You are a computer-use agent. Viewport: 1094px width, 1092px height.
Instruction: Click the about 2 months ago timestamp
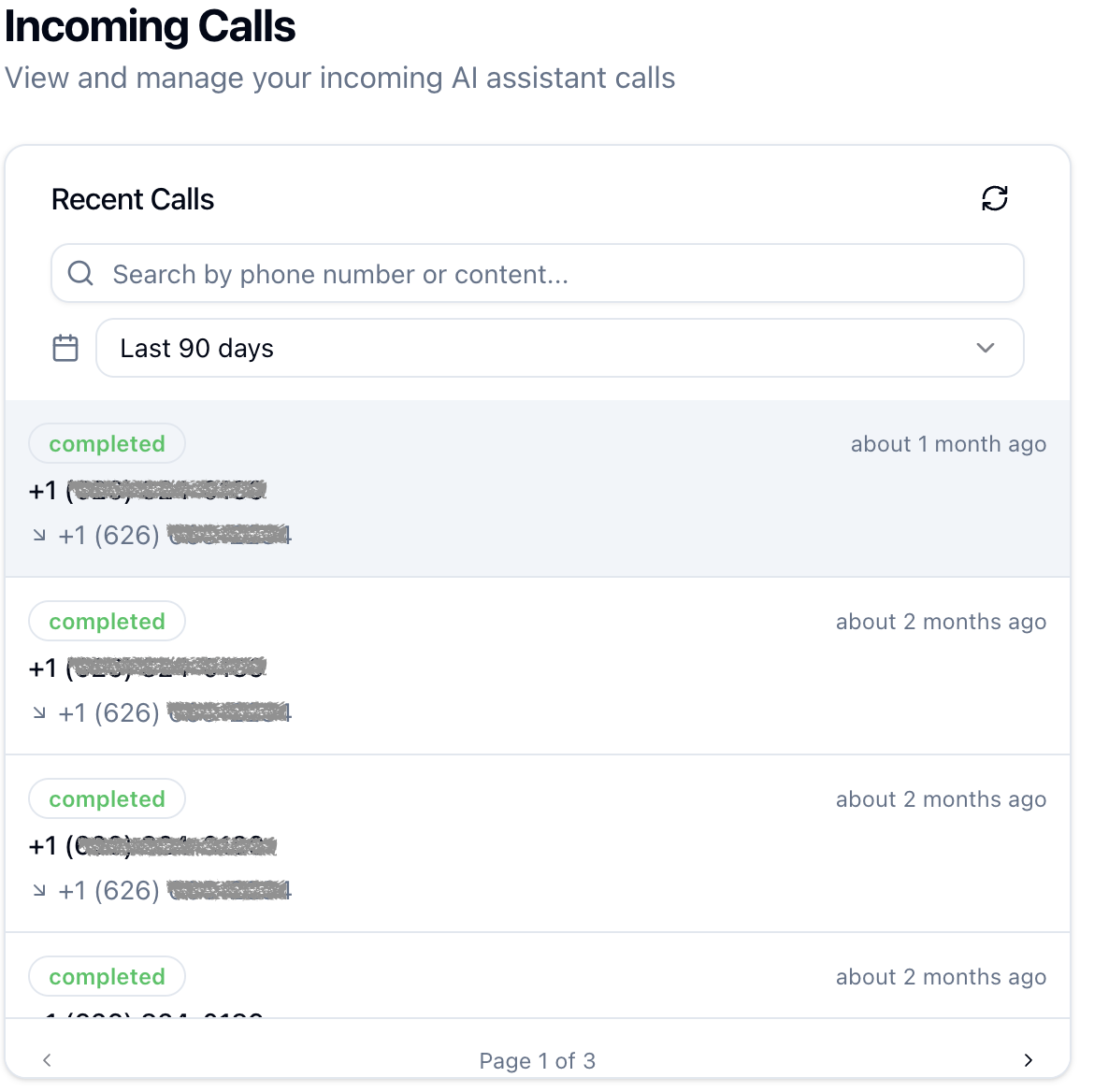941,621
